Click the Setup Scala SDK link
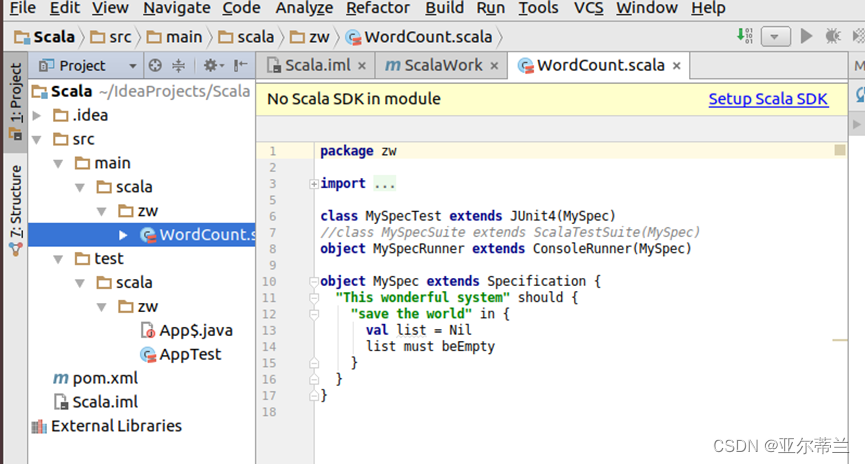The height and width of the screenshot is (464, 865). [768, 99]
